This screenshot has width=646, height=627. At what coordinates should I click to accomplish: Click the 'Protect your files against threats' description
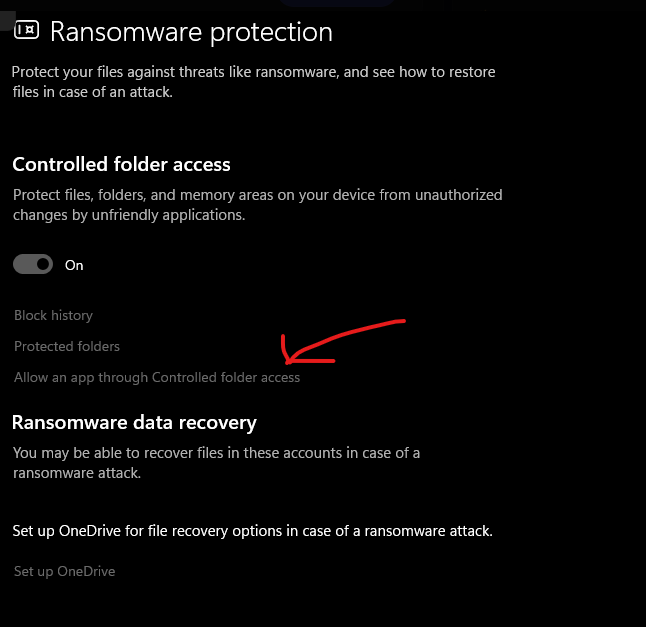253,72
